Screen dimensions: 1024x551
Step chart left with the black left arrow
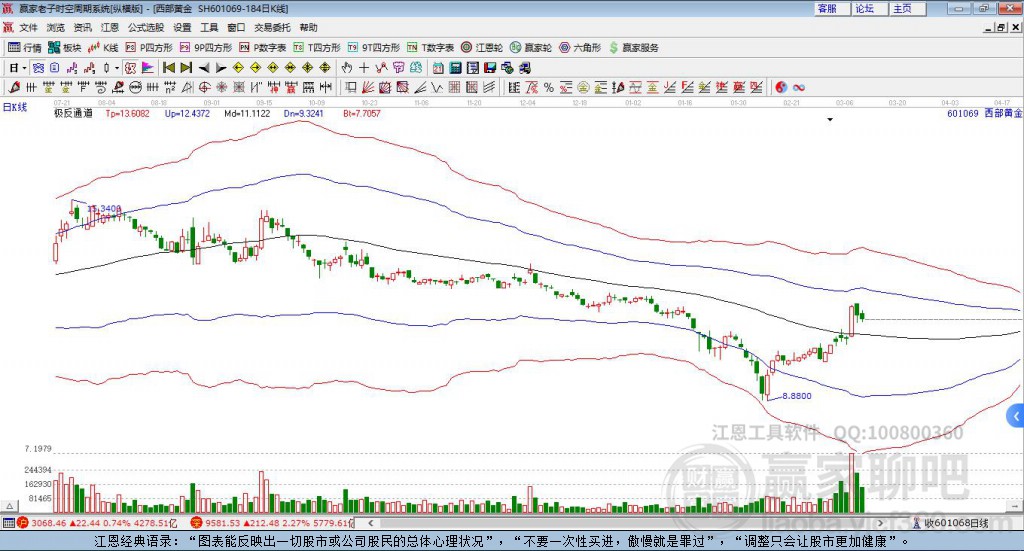click(x=204, y=68)
